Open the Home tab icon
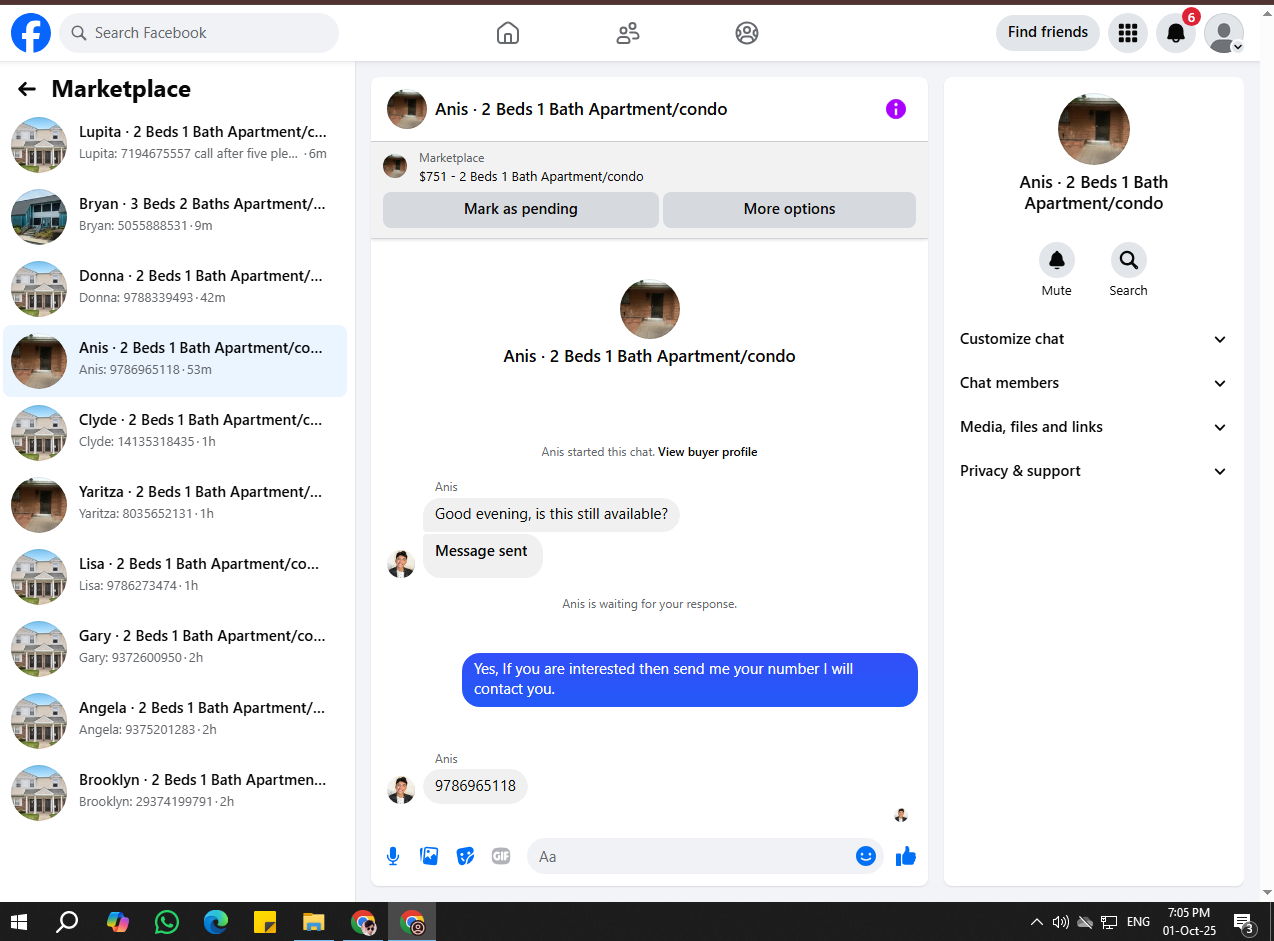This screenshot has height=941, width=1274. click(x=508, y=33)
